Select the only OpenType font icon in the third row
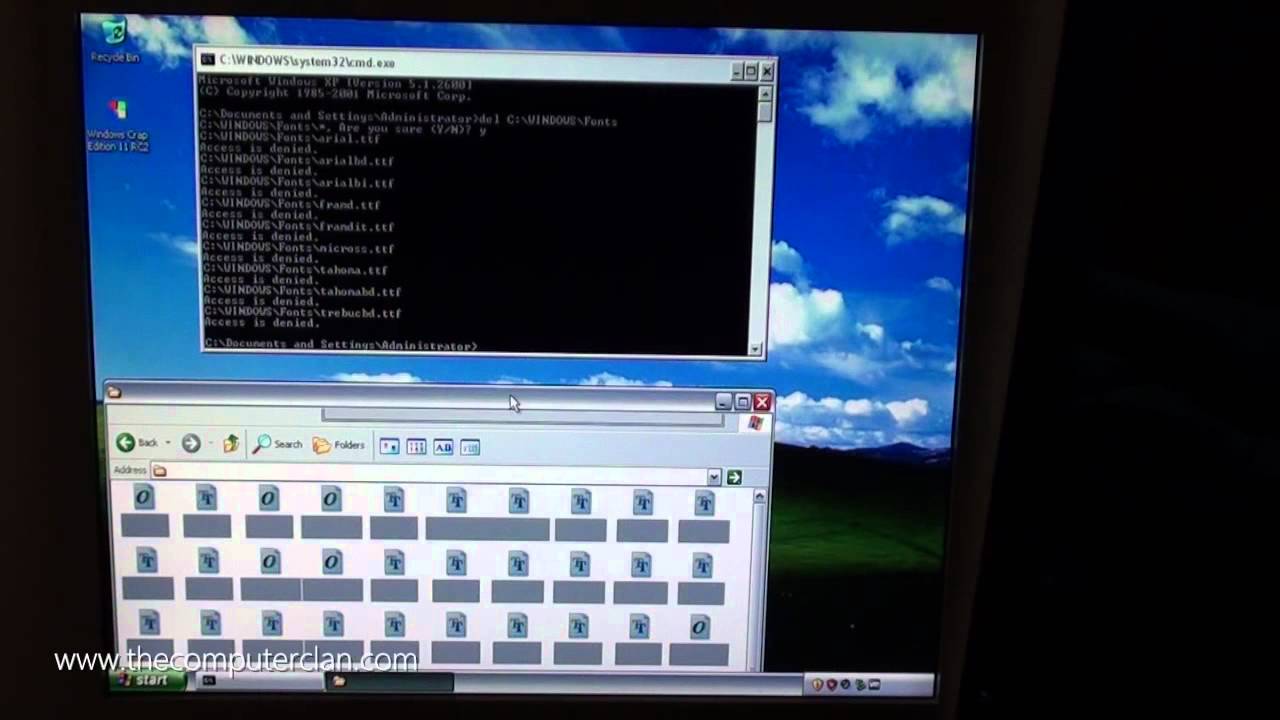This screenshot has width=1280, height=720. pyautogui.click(x=699, y=627)
